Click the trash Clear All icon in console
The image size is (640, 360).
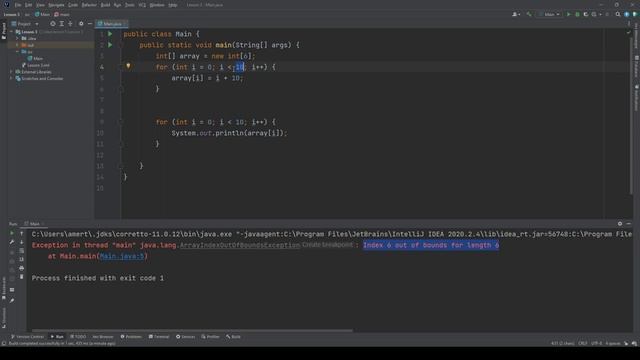pyautogui.click(x=22, y=277)
